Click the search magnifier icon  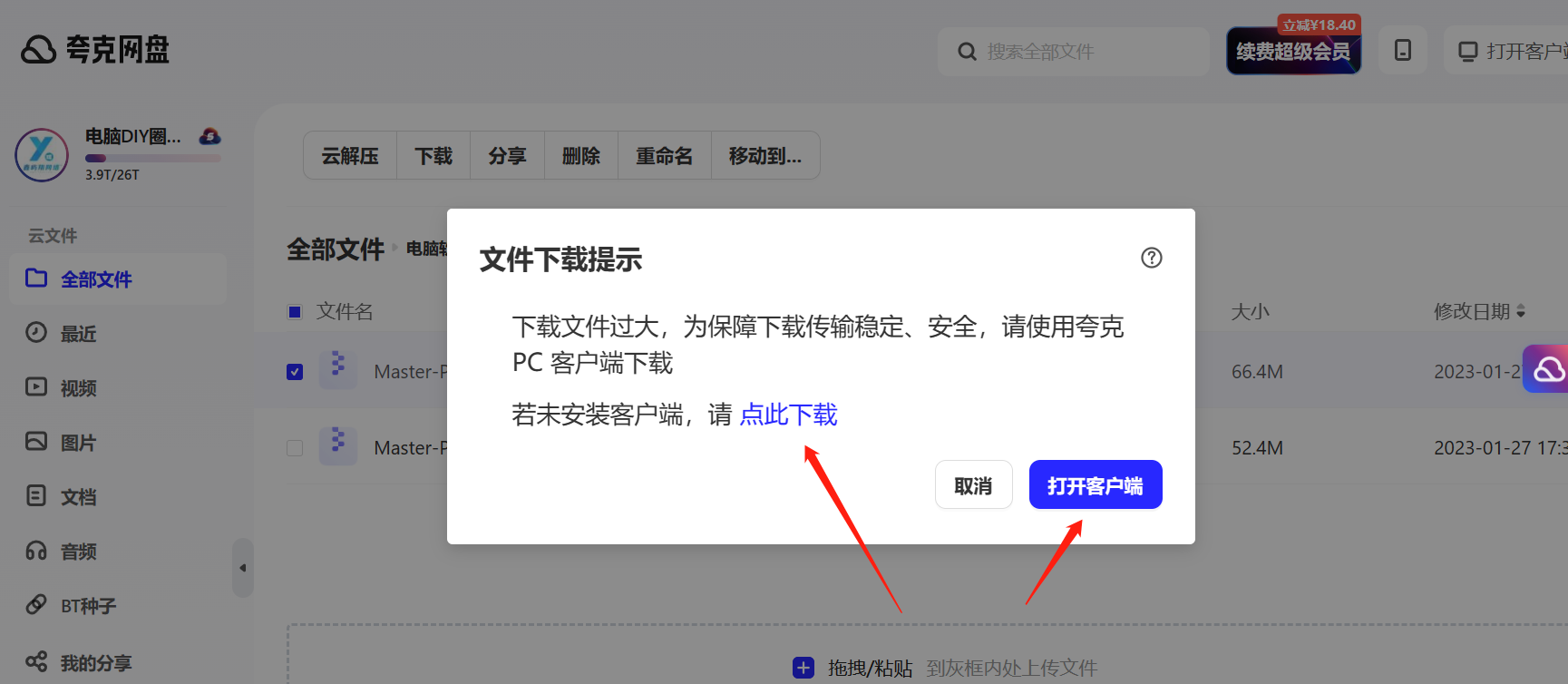pyautogui.click(x=968, y=52)
